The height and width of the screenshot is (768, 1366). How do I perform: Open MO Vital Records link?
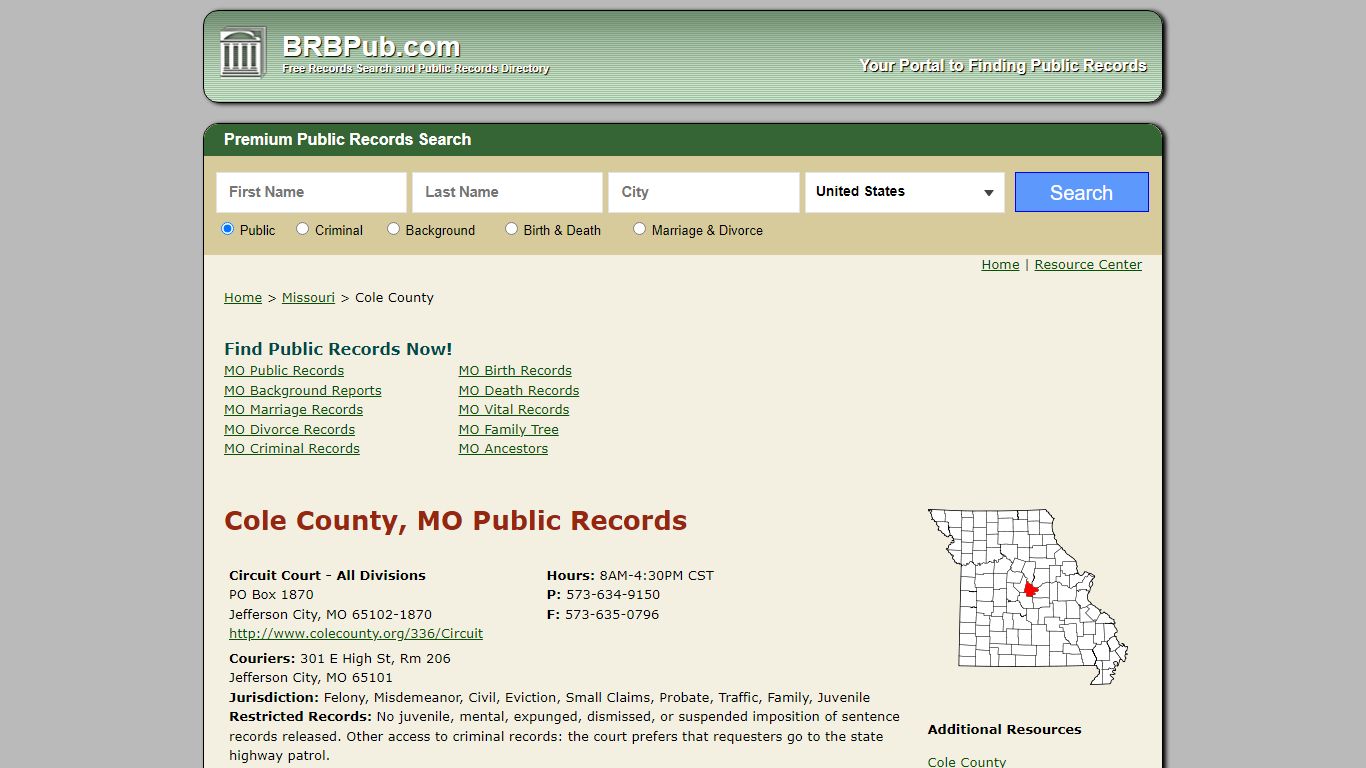pyautogui.click(x=514, y=410)
